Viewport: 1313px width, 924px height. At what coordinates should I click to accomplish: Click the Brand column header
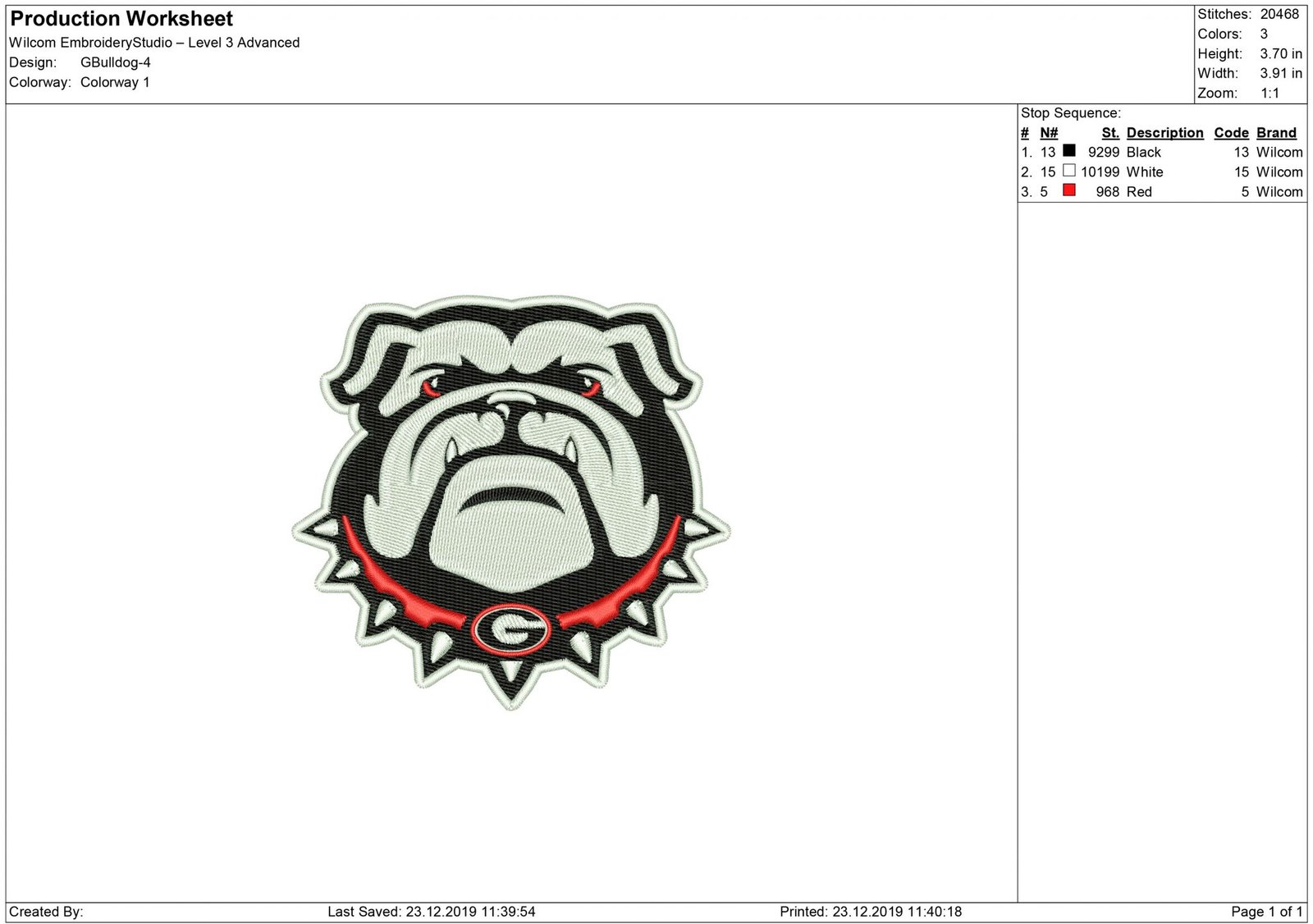click(1276, 132)
